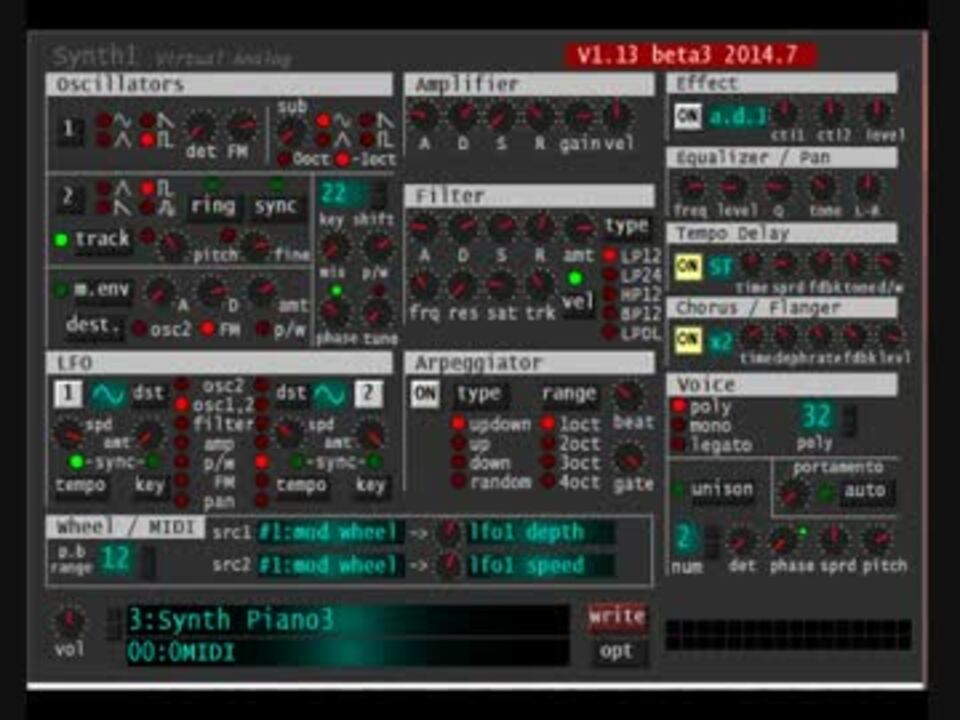The height and width of the screenshot is (720, 960).
Task: Select the sine waveform for oscillator 1
Action: click(104, 120)
